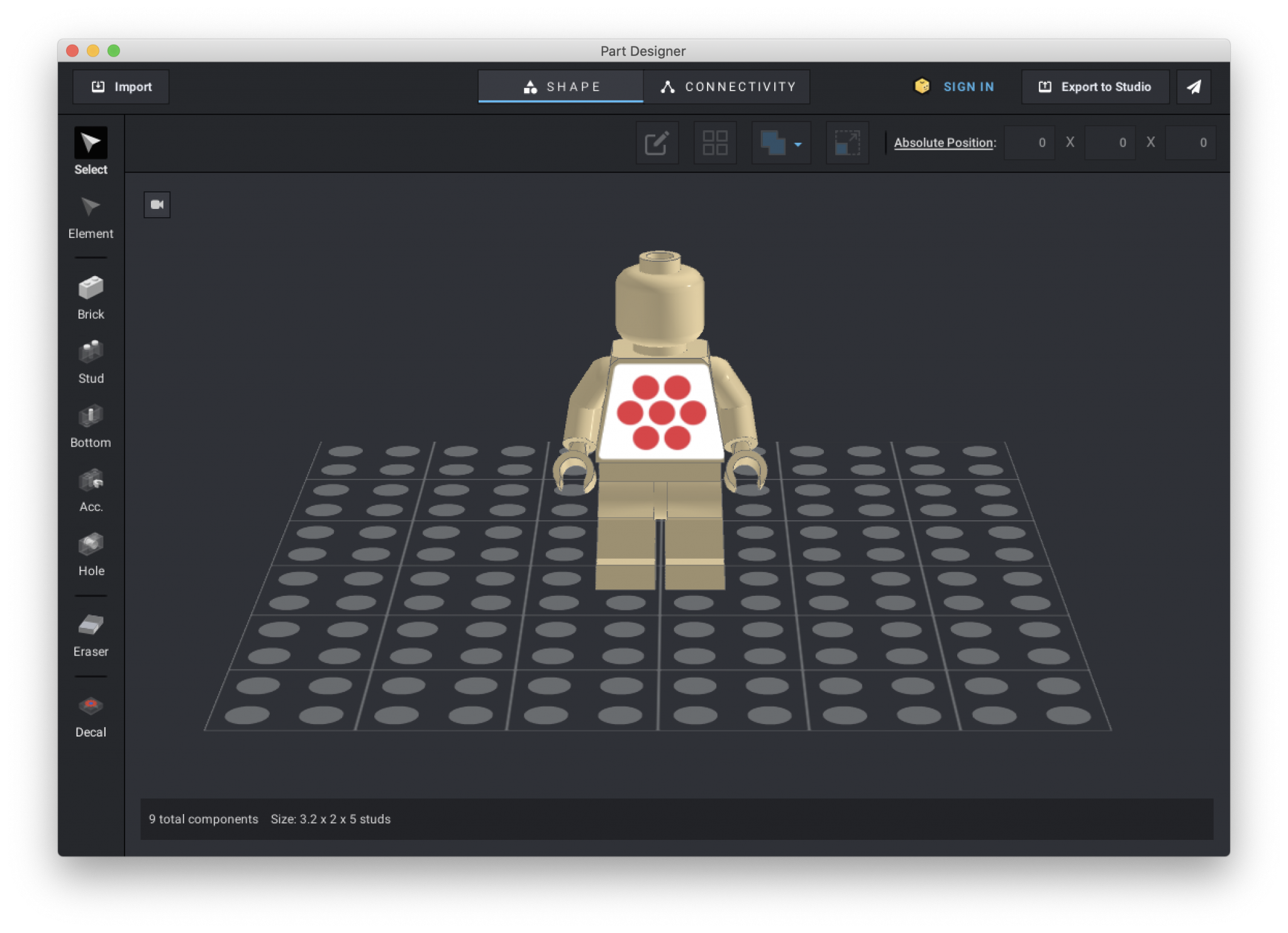Switch to the CONNECTIVITY tab
Image resolution: width=1288 pixels, height=933 pixels.
(x=728, y=86)
